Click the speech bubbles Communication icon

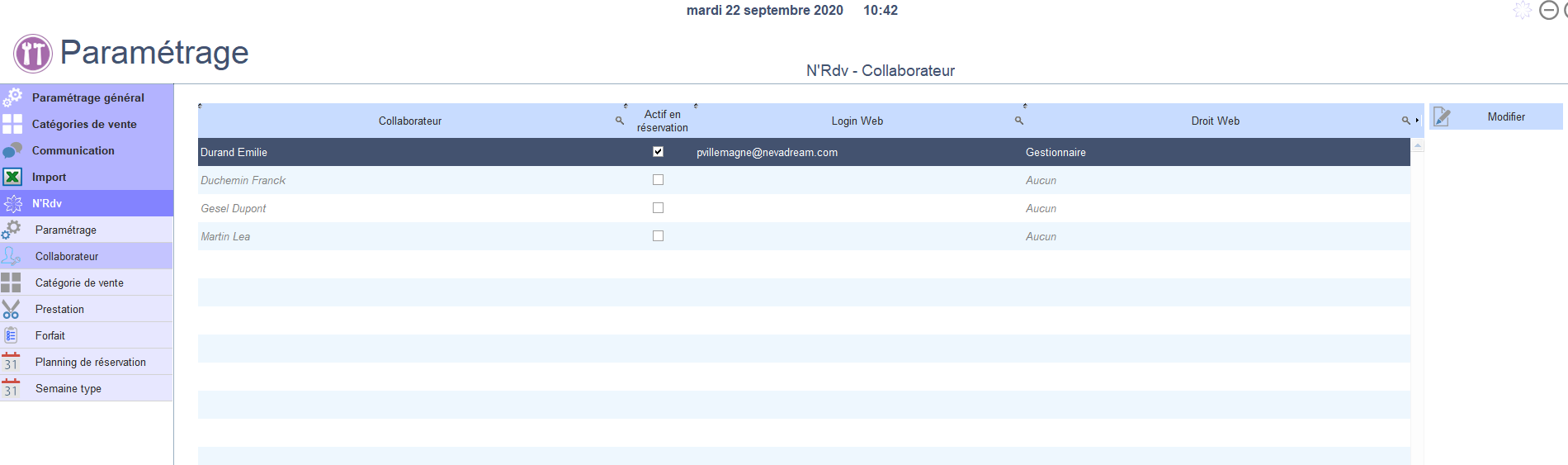pyautogui.click(x=12, y=150)
